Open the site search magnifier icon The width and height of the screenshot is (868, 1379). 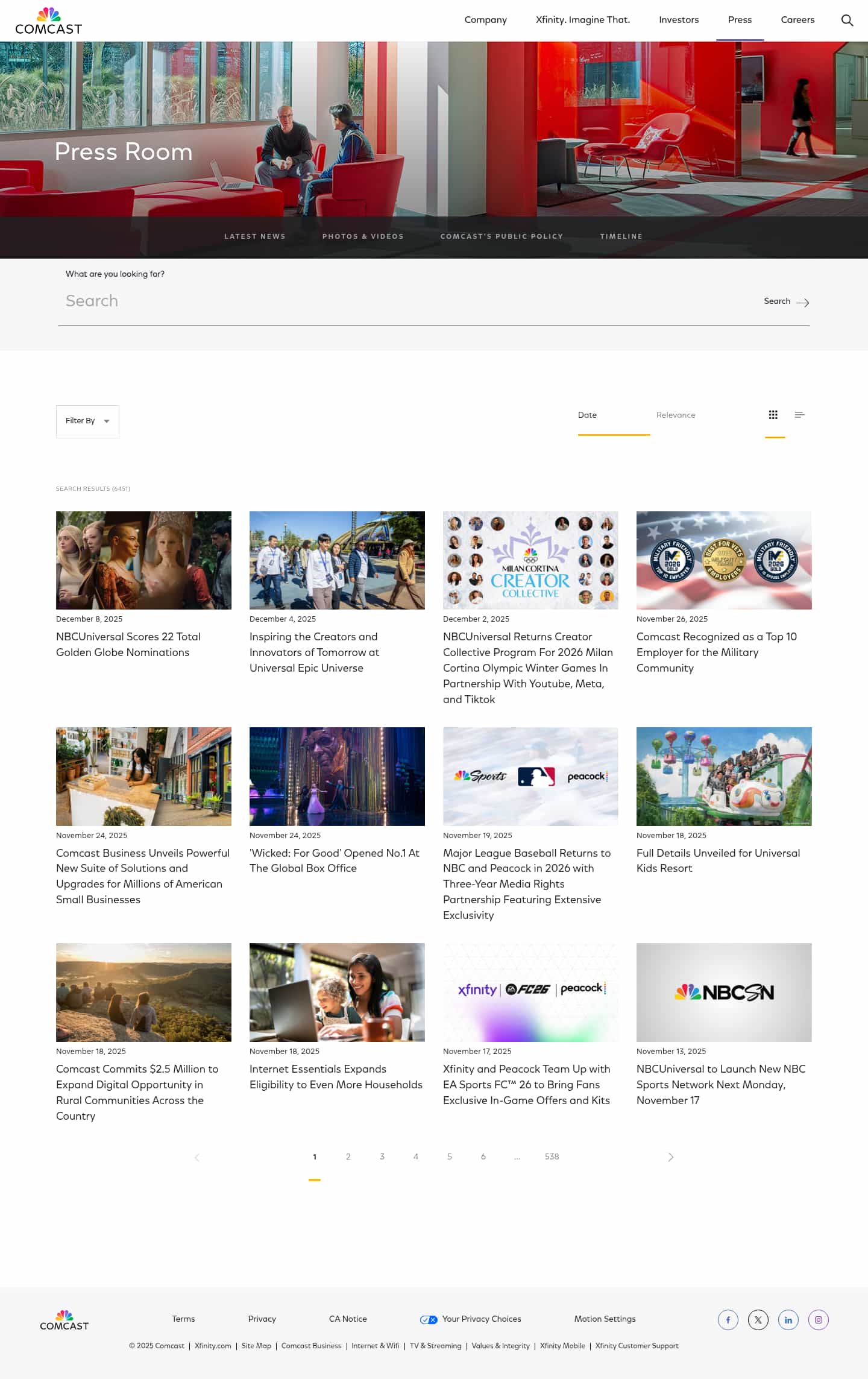[847, 21]
